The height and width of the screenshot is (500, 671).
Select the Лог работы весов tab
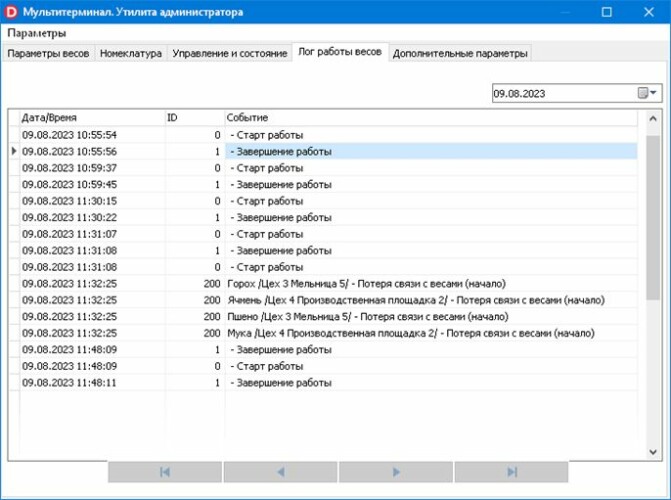pyautogui.click(x=340, y=52)
